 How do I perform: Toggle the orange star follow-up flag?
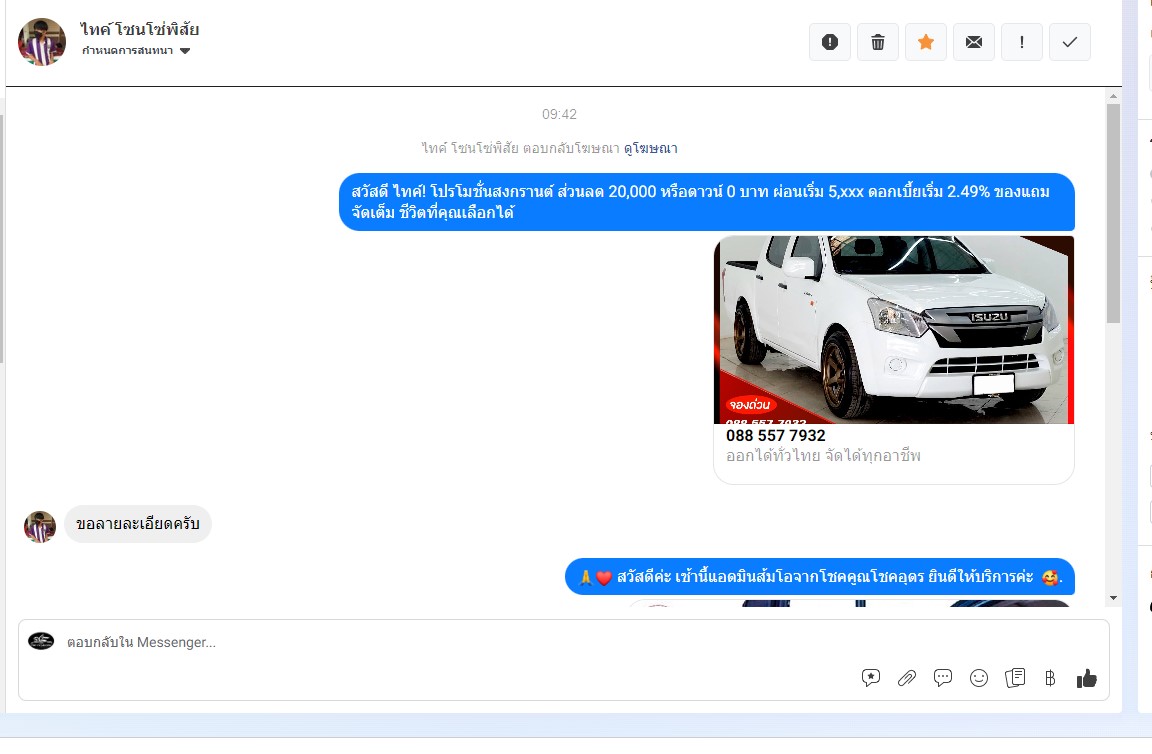(926, 42)
